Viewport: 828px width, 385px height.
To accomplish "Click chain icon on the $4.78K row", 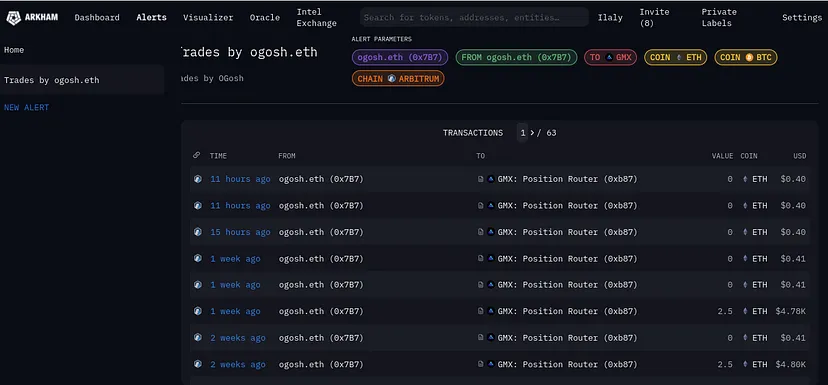I will click(197, 311).
